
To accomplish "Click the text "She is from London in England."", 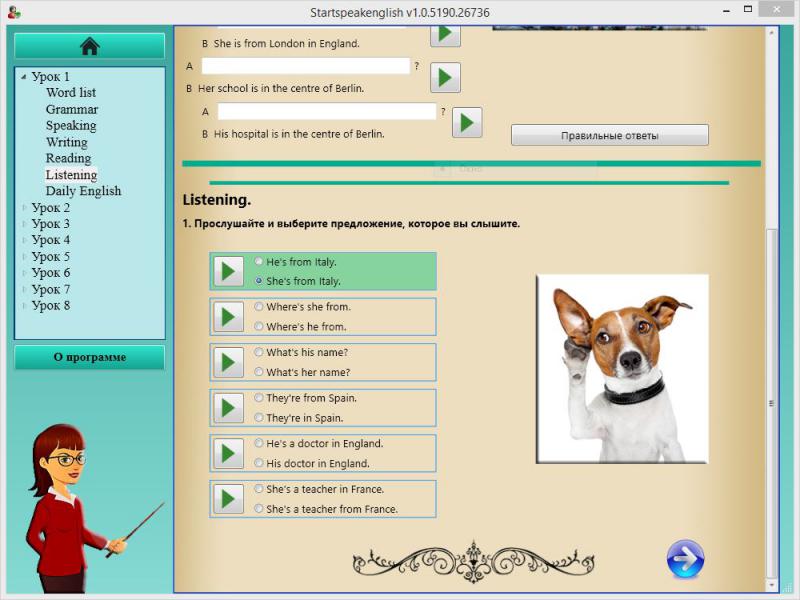I will point(287,44).
